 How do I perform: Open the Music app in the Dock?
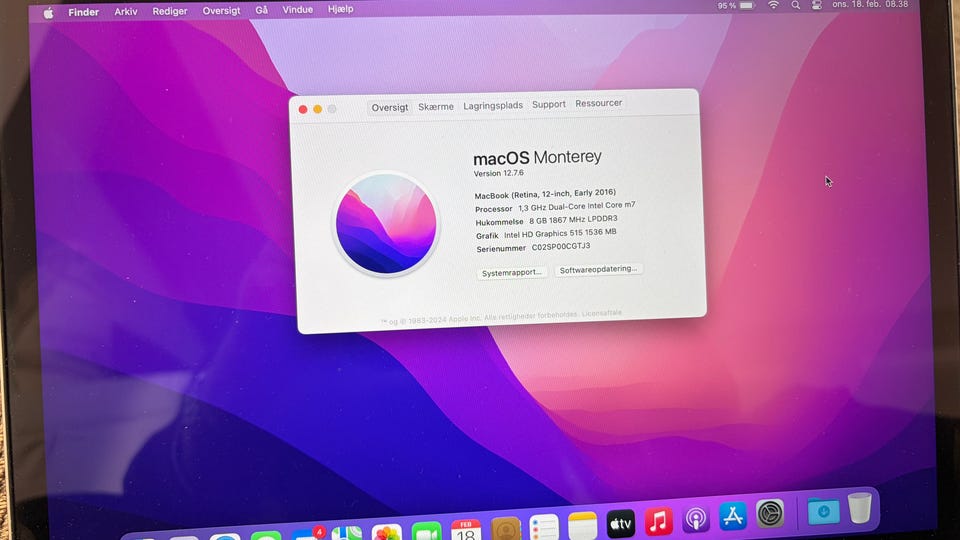pyautogui.click(x=658, y=521)
